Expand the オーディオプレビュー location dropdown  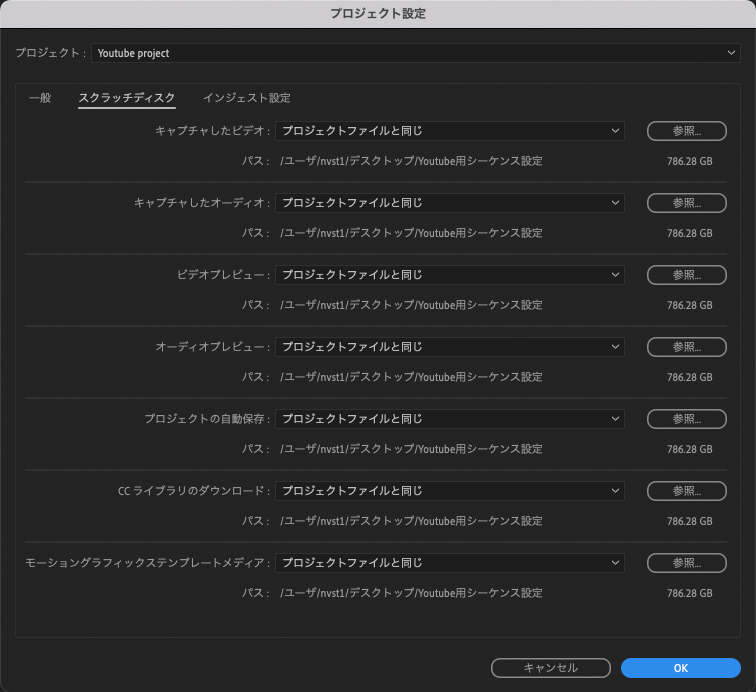[449, 347]
